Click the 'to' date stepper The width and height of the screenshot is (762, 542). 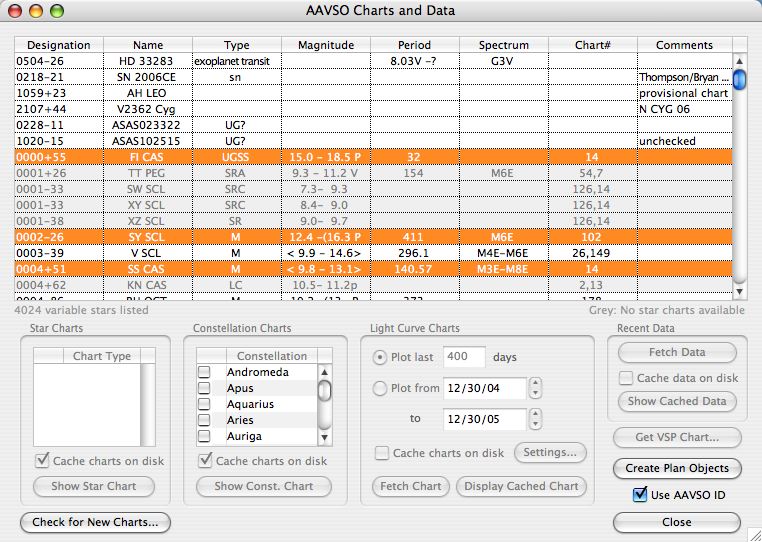535,419
